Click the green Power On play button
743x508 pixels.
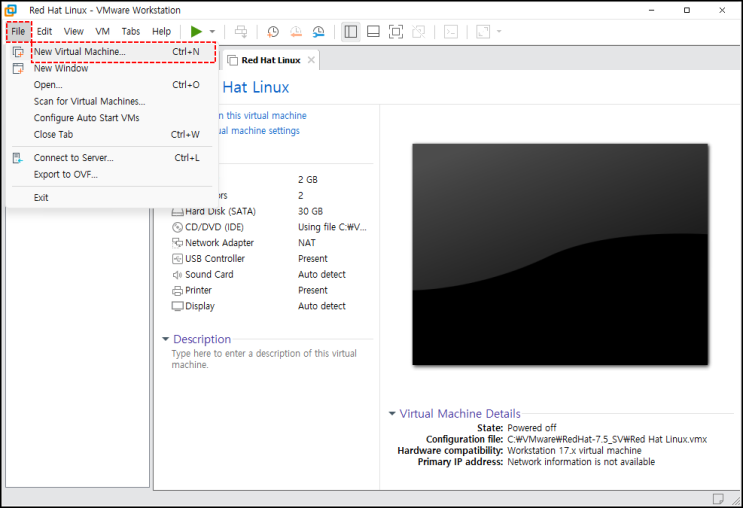[x=196, y=32]
